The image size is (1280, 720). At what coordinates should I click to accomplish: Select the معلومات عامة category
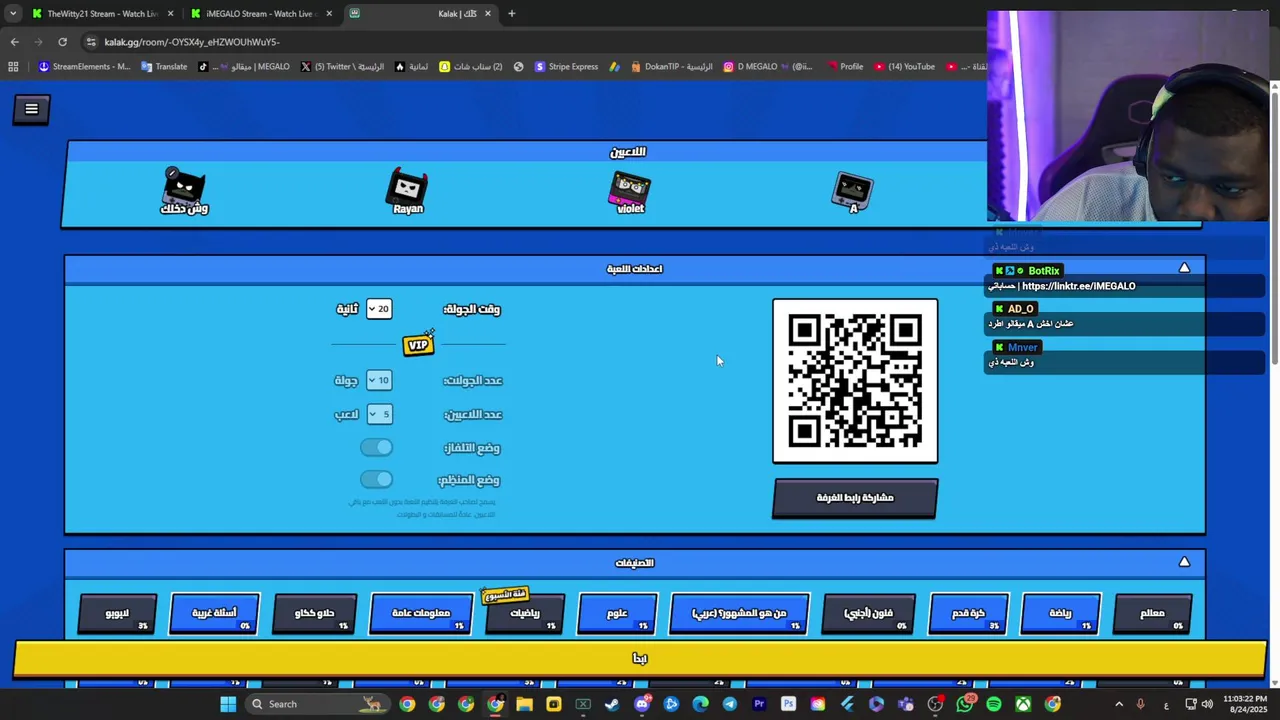pos(421,614)
